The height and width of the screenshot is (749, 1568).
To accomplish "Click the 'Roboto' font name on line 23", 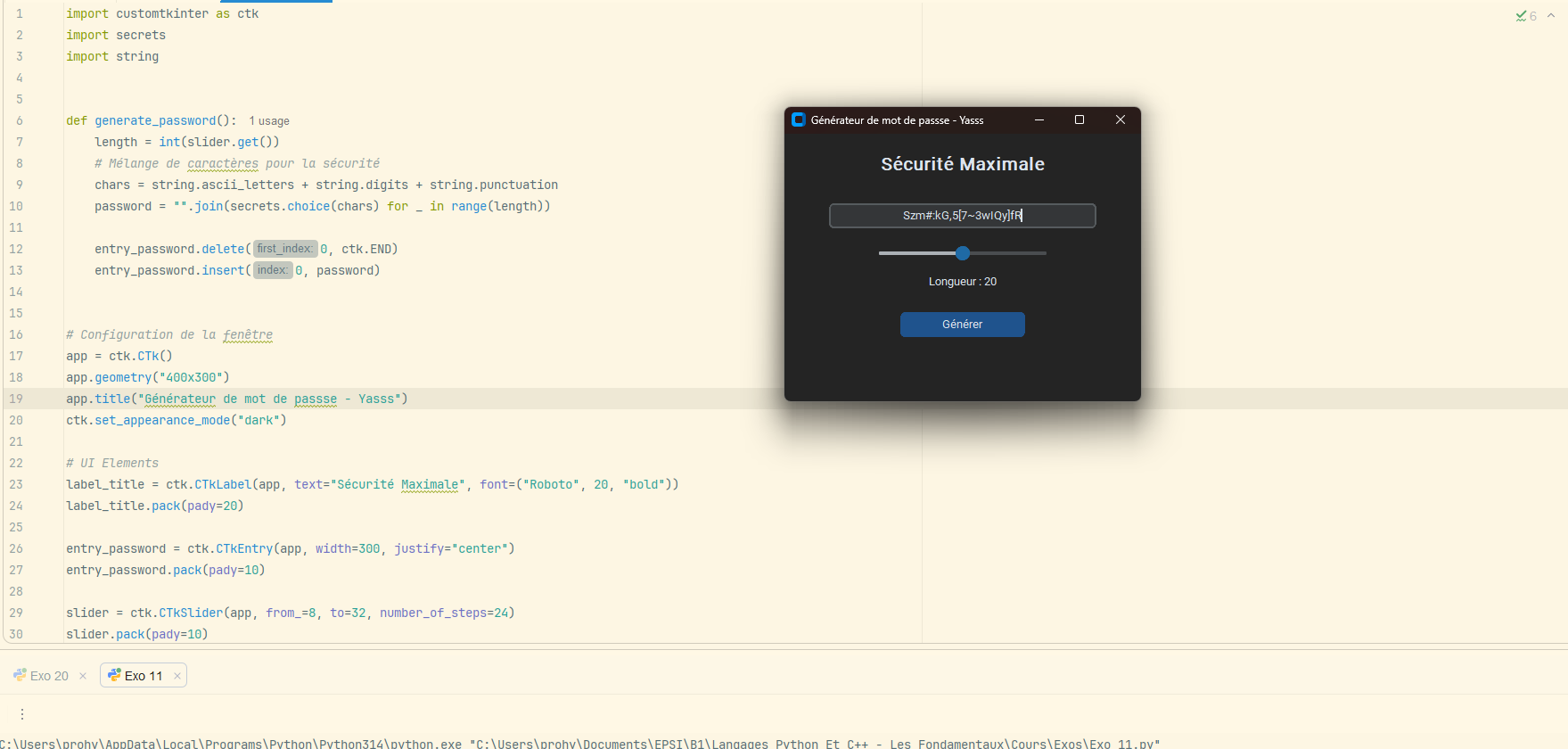I will click(551, 484).
